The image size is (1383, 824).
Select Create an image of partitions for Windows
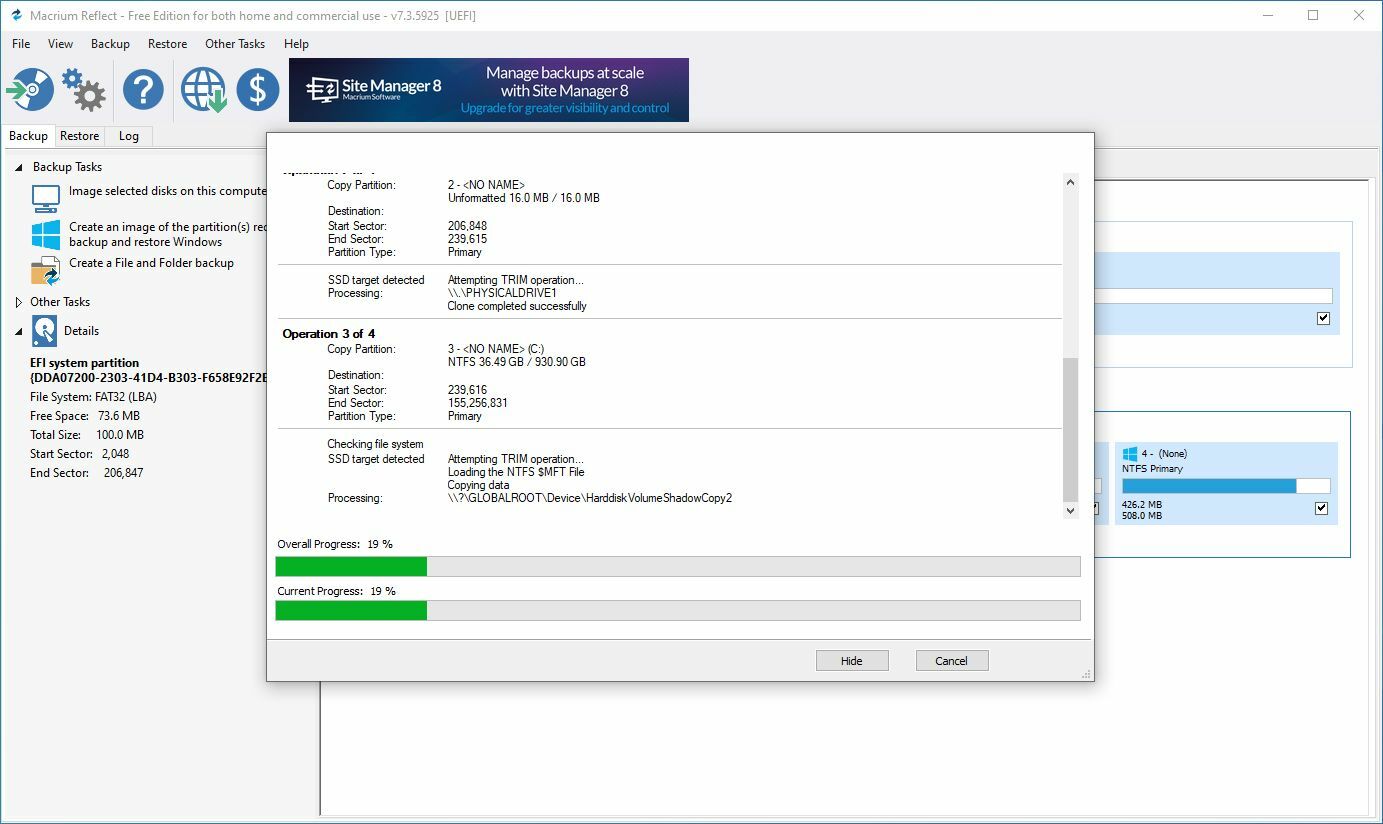(167, 234)
